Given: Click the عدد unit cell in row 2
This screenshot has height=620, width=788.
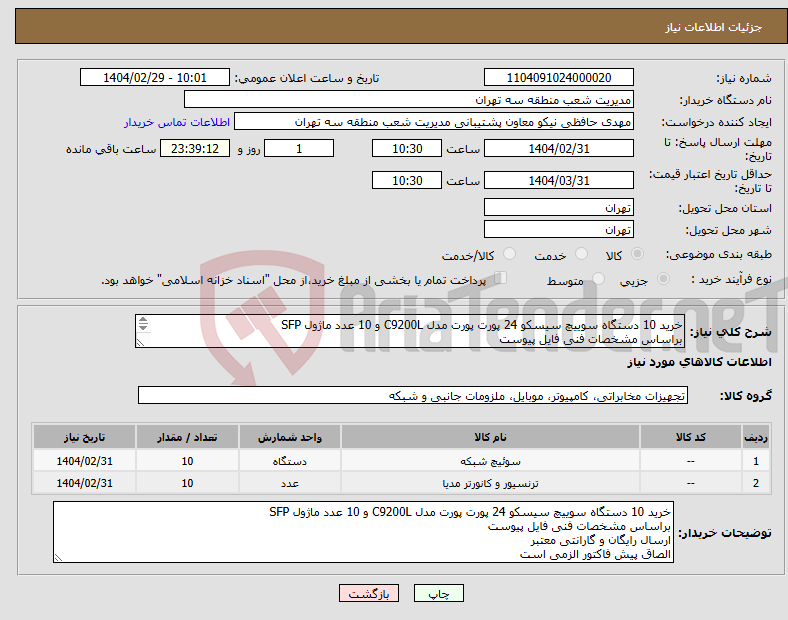Looking at the screenshot, I should point(290,483).
